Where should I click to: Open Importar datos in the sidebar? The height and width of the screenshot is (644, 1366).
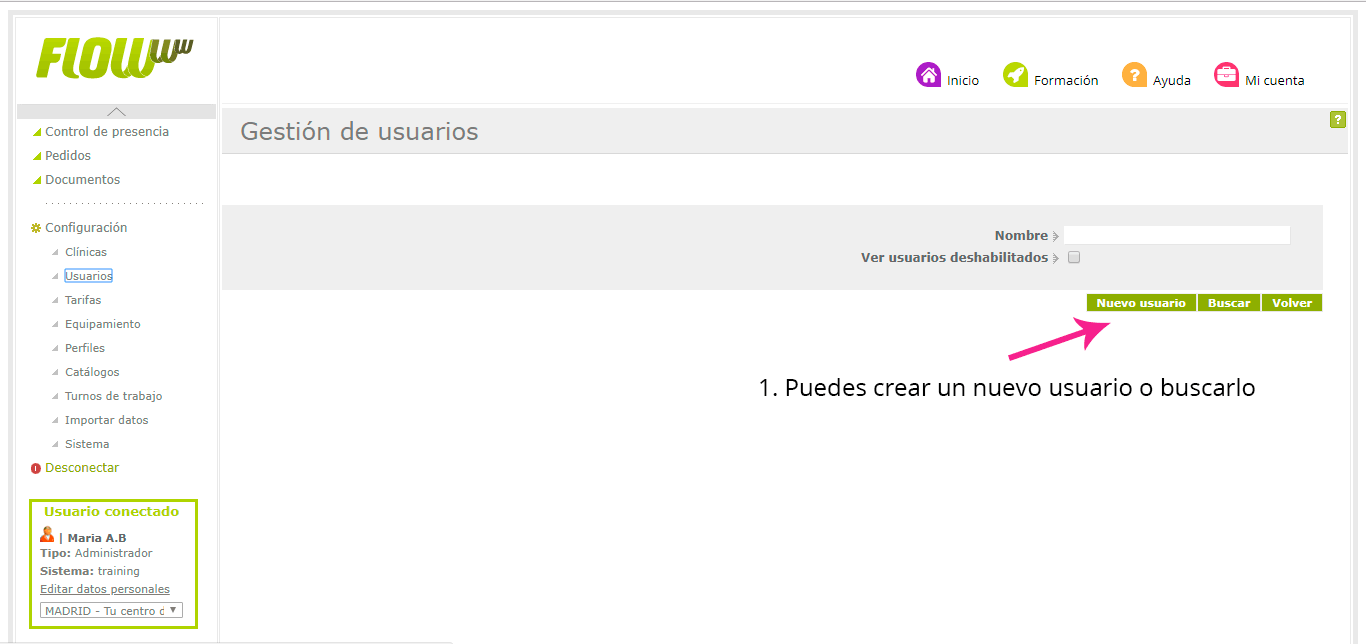[x=107, y=420]
